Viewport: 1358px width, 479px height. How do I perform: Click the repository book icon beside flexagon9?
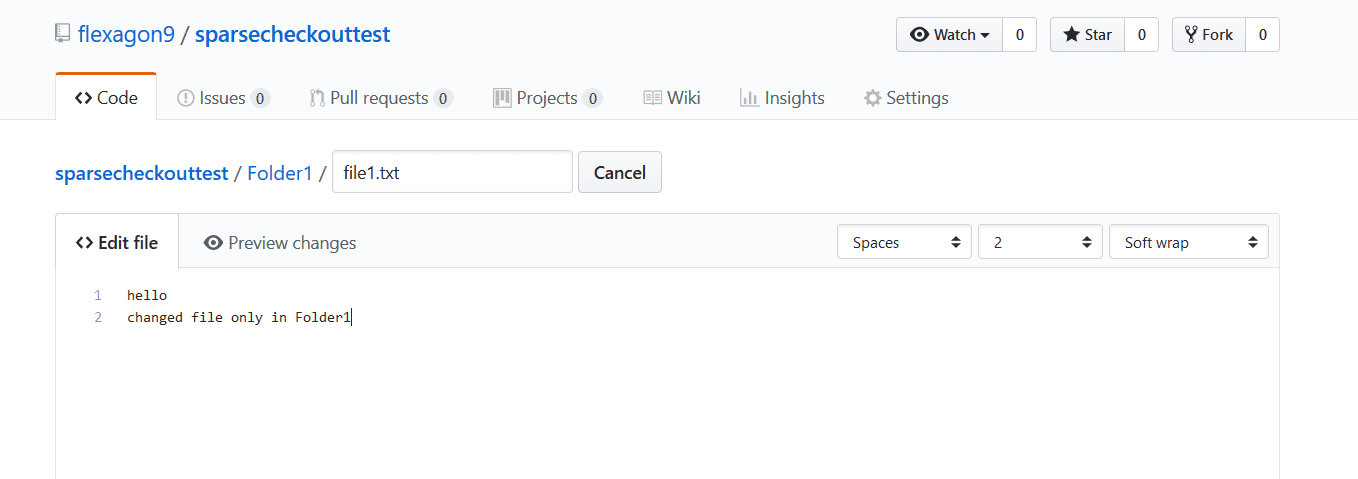point(63,35)
